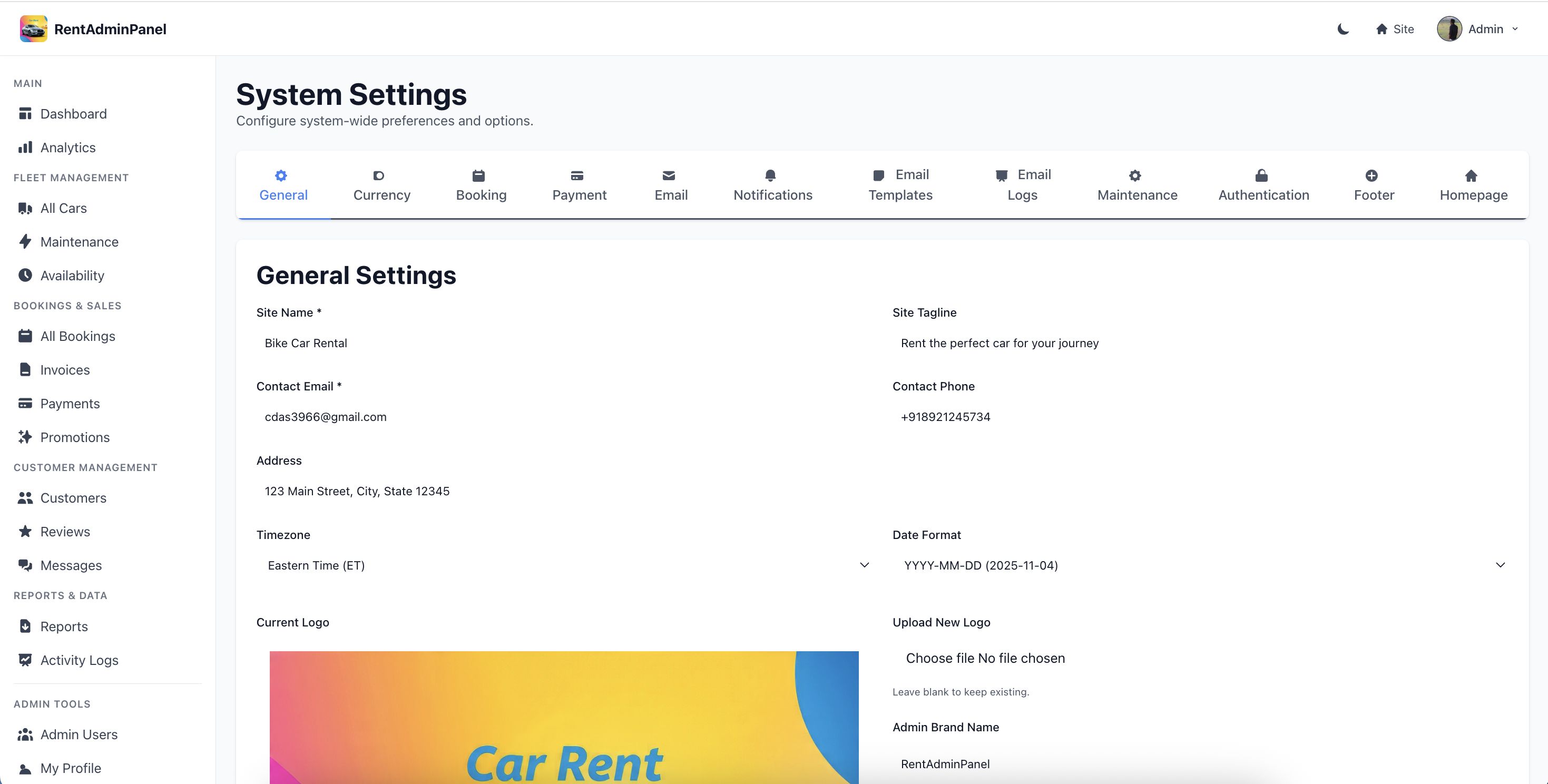Screen dimensions: 1548x784
Task: Click the Availability clock icon
Action: (x=25, y=275)
